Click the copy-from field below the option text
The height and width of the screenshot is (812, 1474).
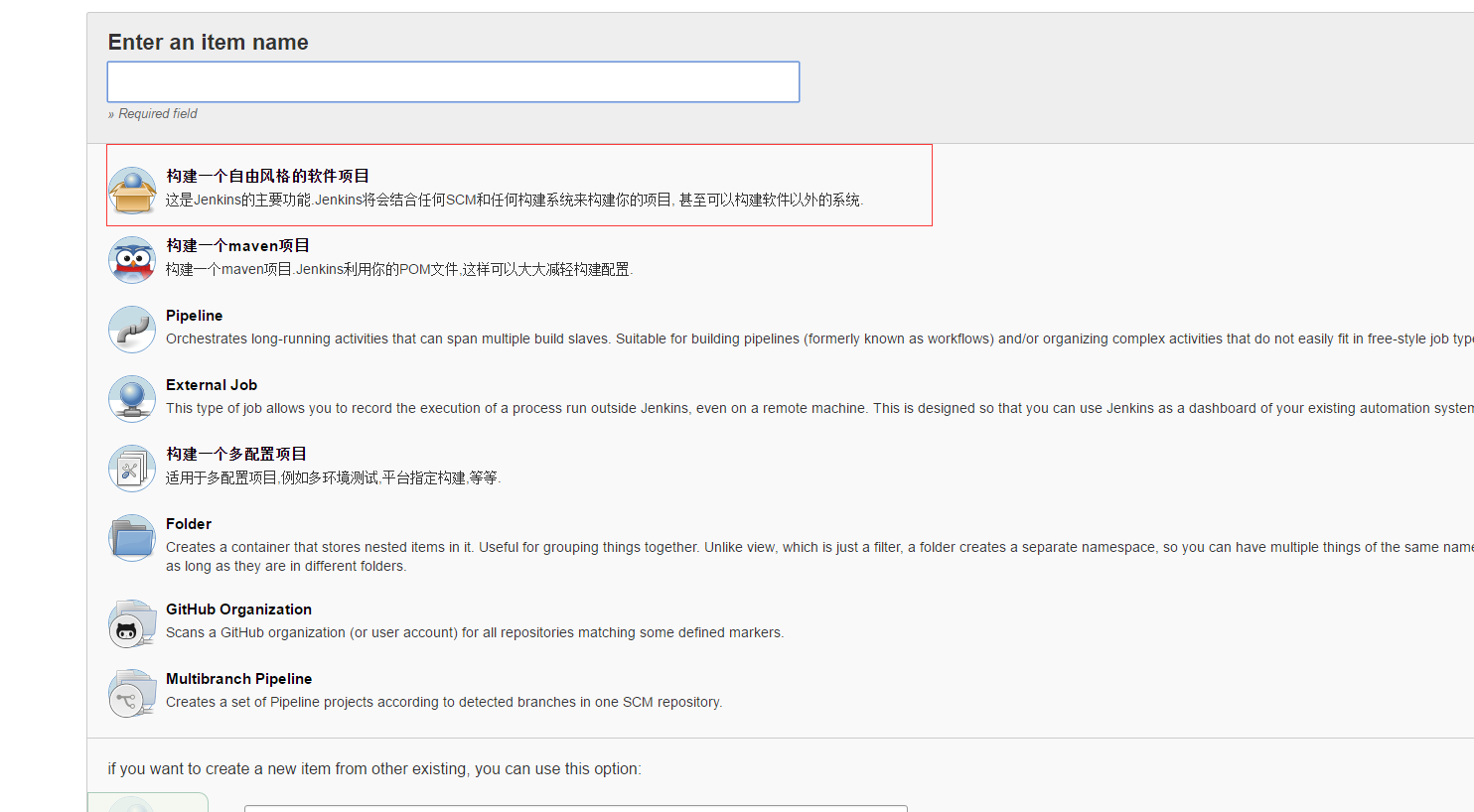tap(576, 808)
